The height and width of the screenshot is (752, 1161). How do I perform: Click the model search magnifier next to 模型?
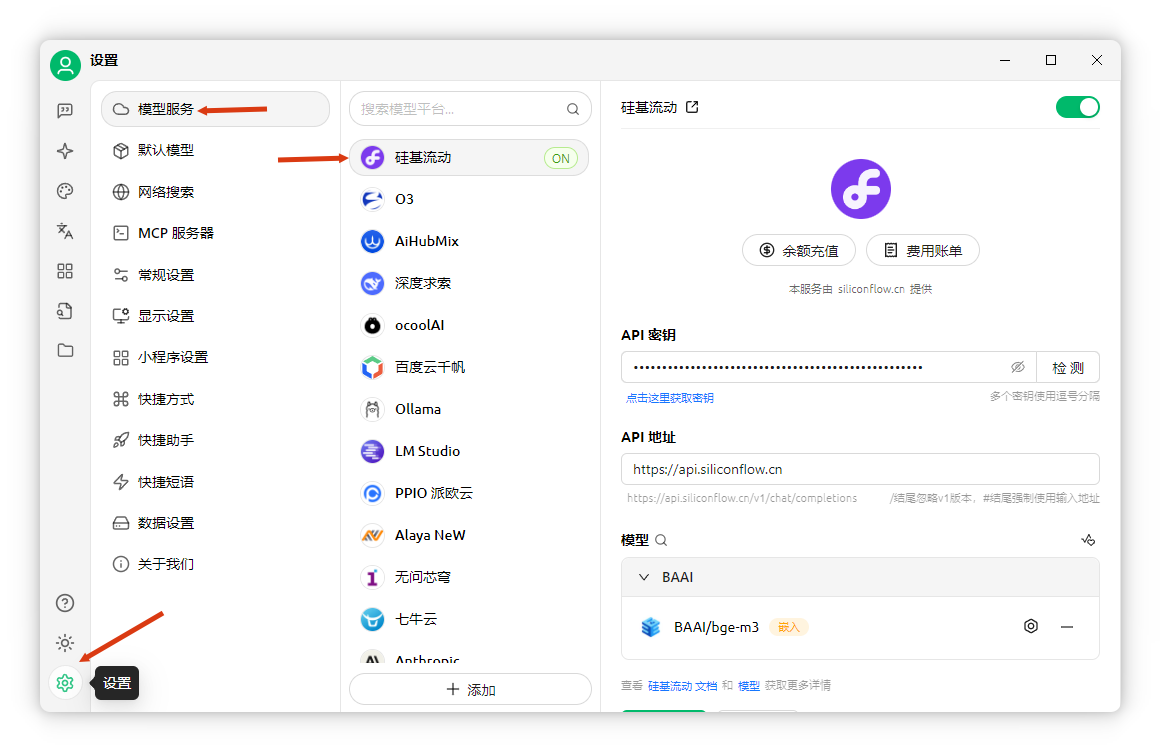[x=661, y=540]
